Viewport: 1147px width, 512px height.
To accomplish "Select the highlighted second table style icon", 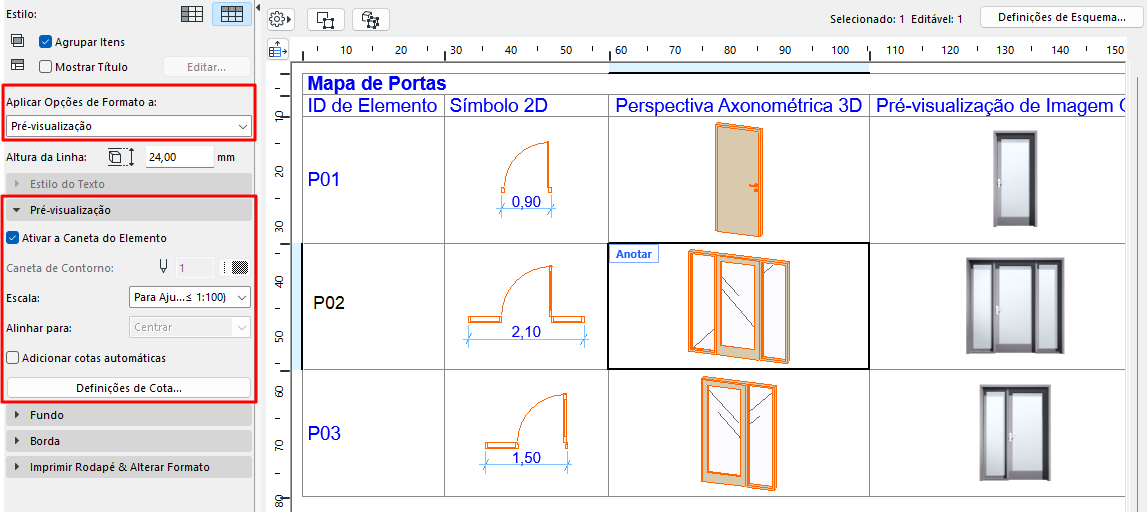I will point(232,14).
